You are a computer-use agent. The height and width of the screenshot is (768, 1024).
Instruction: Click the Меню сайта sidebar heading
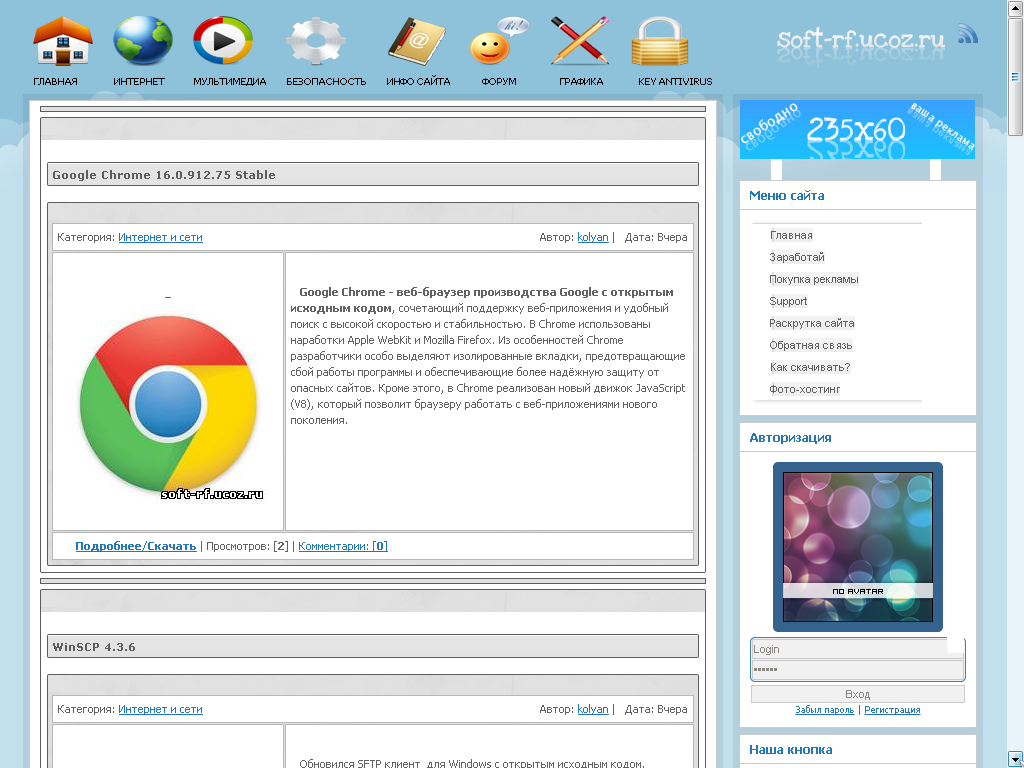786,195
